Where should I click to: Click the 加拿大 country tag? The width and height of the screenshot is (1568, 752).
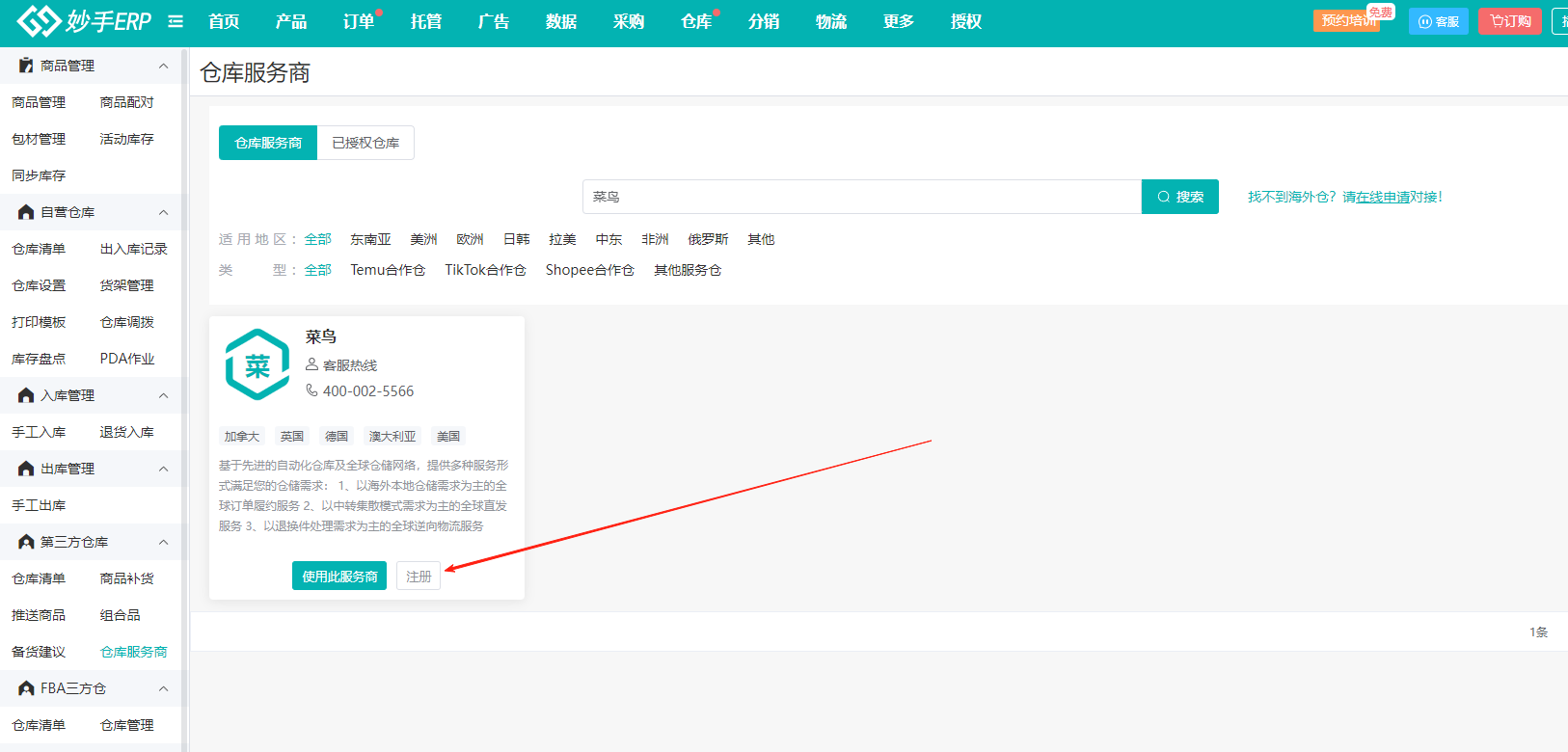pyautogui.click(x=242, y=437)
